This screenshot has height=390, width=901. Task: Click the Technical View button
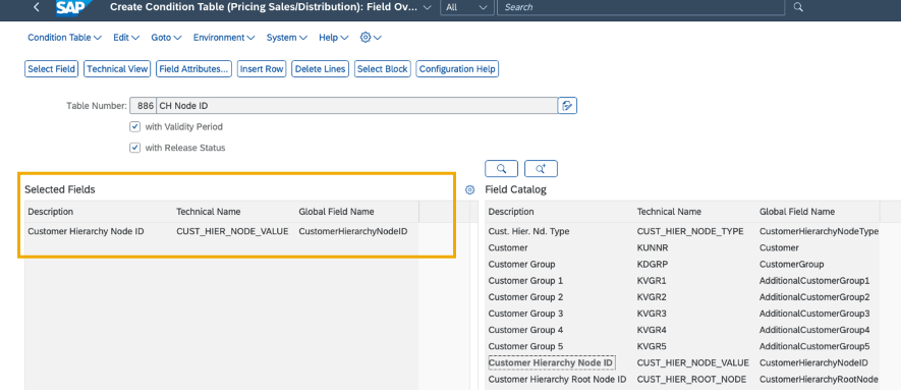pyautogui.click(x=117, y=69)
